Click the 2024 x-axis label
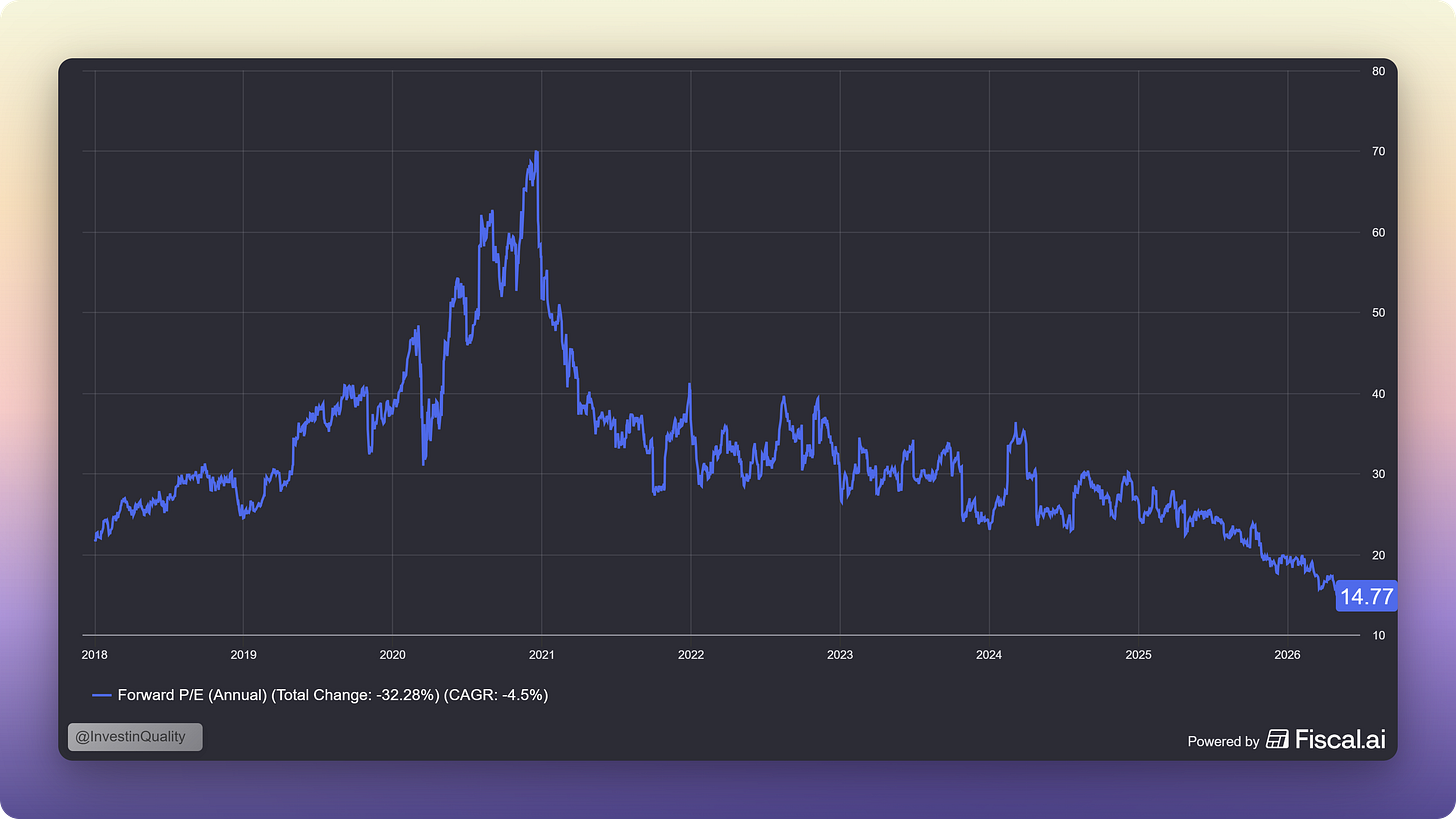Viewport: 1456px width, 819px height. pyautogui.click(x=989, y=655)
